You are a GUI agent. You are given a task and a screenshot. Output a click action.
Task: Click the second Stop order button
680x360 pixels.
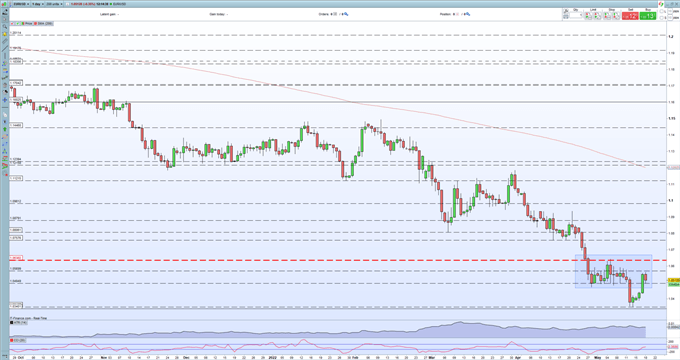click(616, 16)
